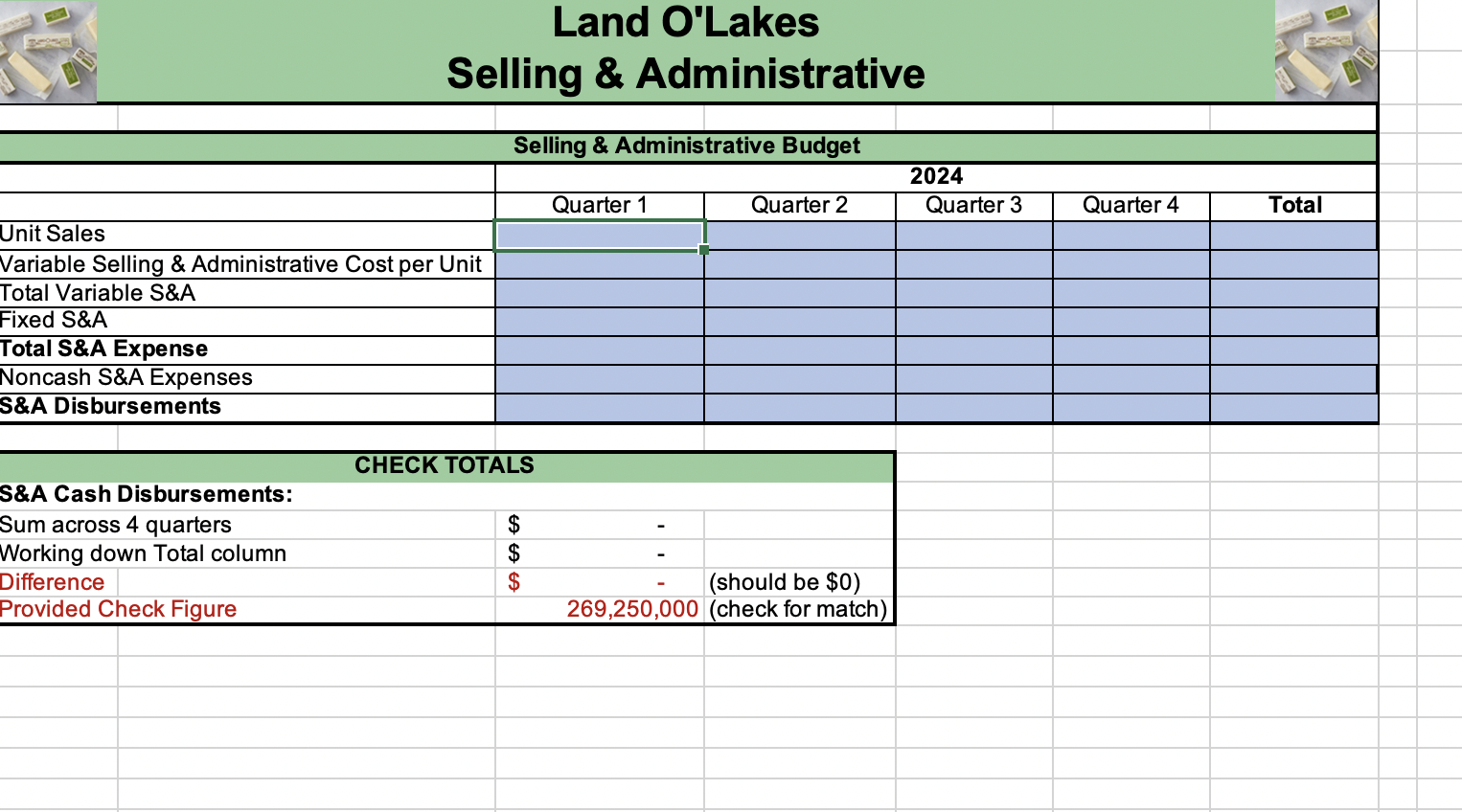Select the 269,250,000 check figure cell
Viewport: 1462px width, 812px height.
coord(600,609)
